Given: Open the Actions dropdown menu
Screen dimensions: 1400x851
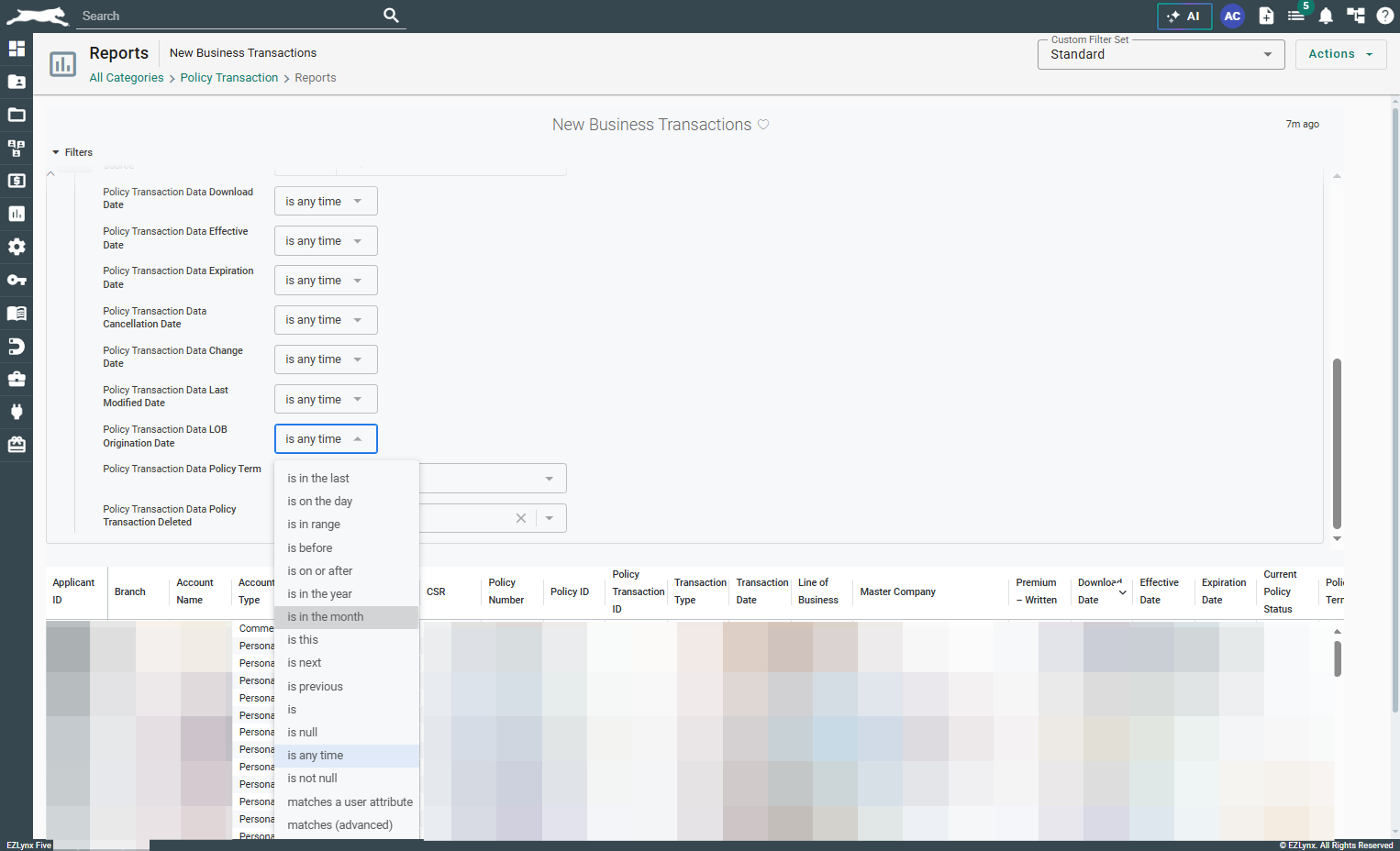Looking at the screenshot, I should (x=1340, y=54).
